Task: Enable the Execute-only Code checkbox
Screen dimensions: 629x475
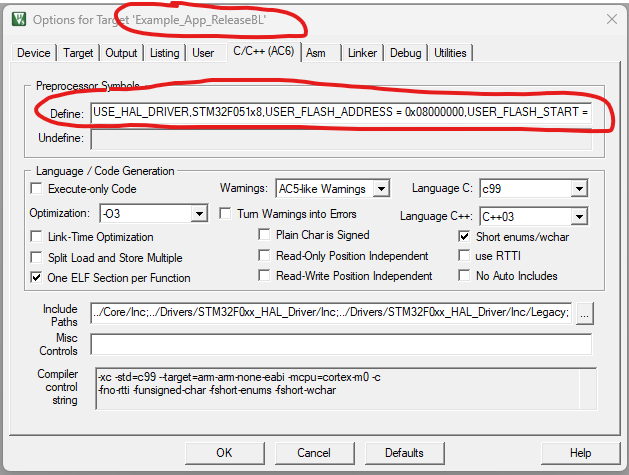Action: pos(38,189)
